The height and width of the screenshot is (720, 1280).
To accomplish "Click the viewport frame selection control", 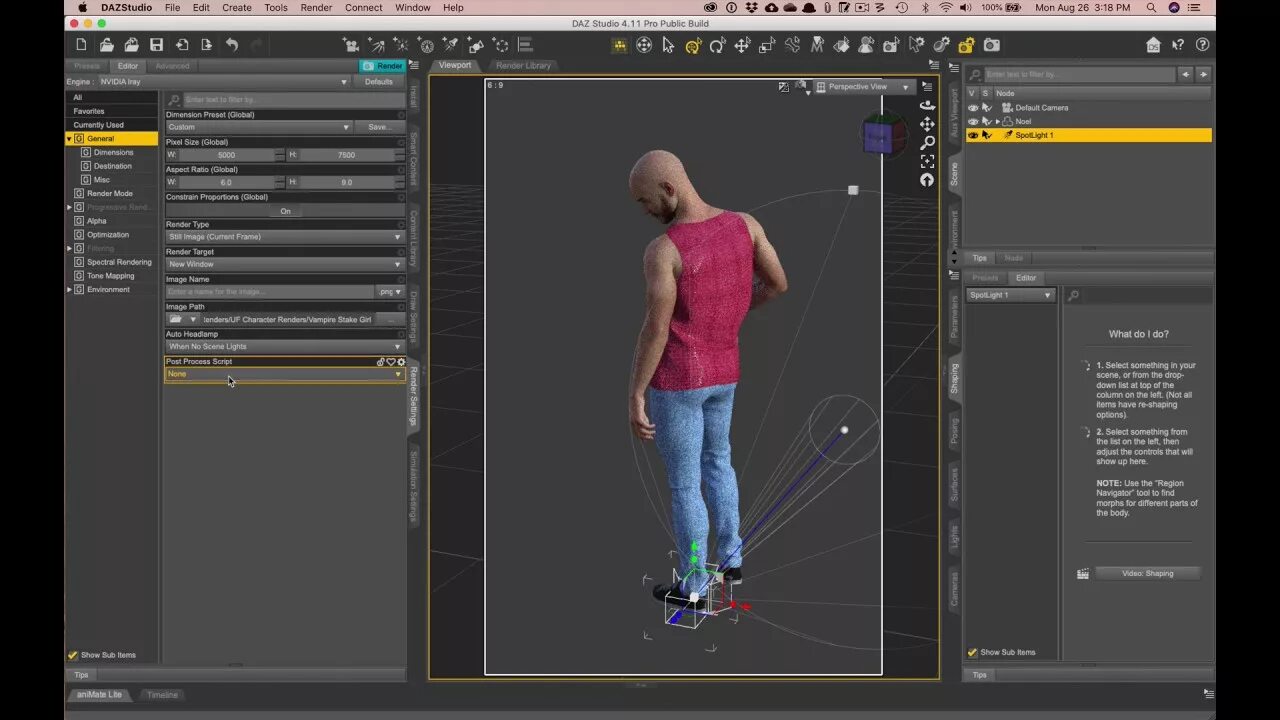I will point(927,161).
